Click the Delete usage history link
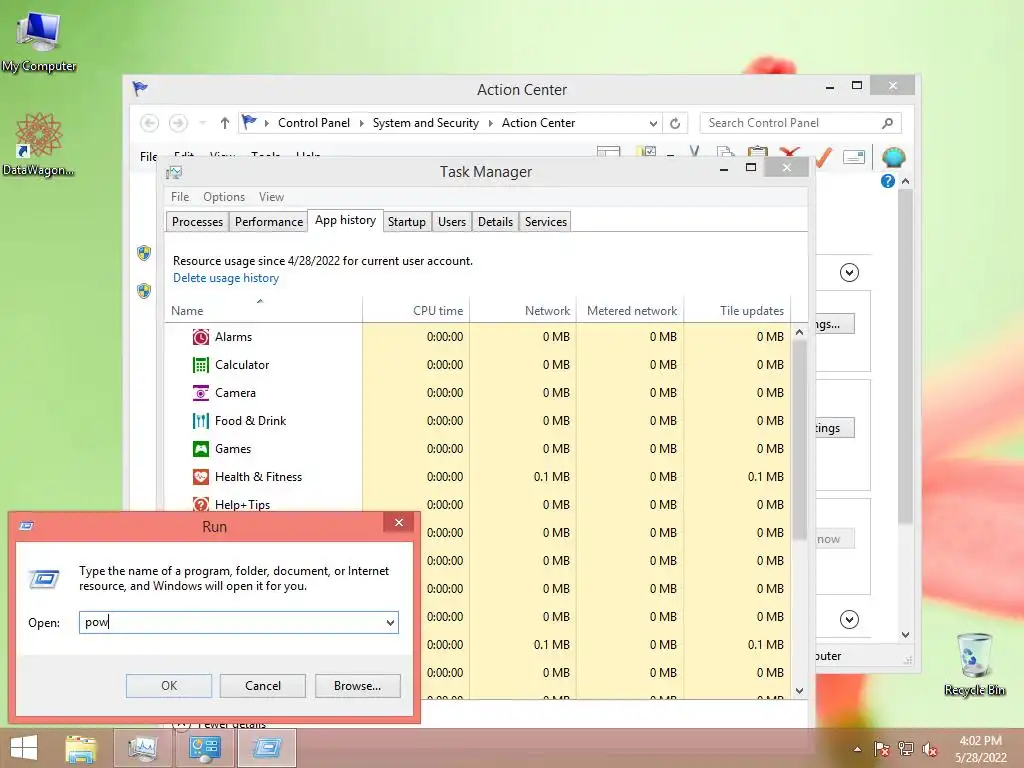1024x768 pixels. (x=226, y=278)
